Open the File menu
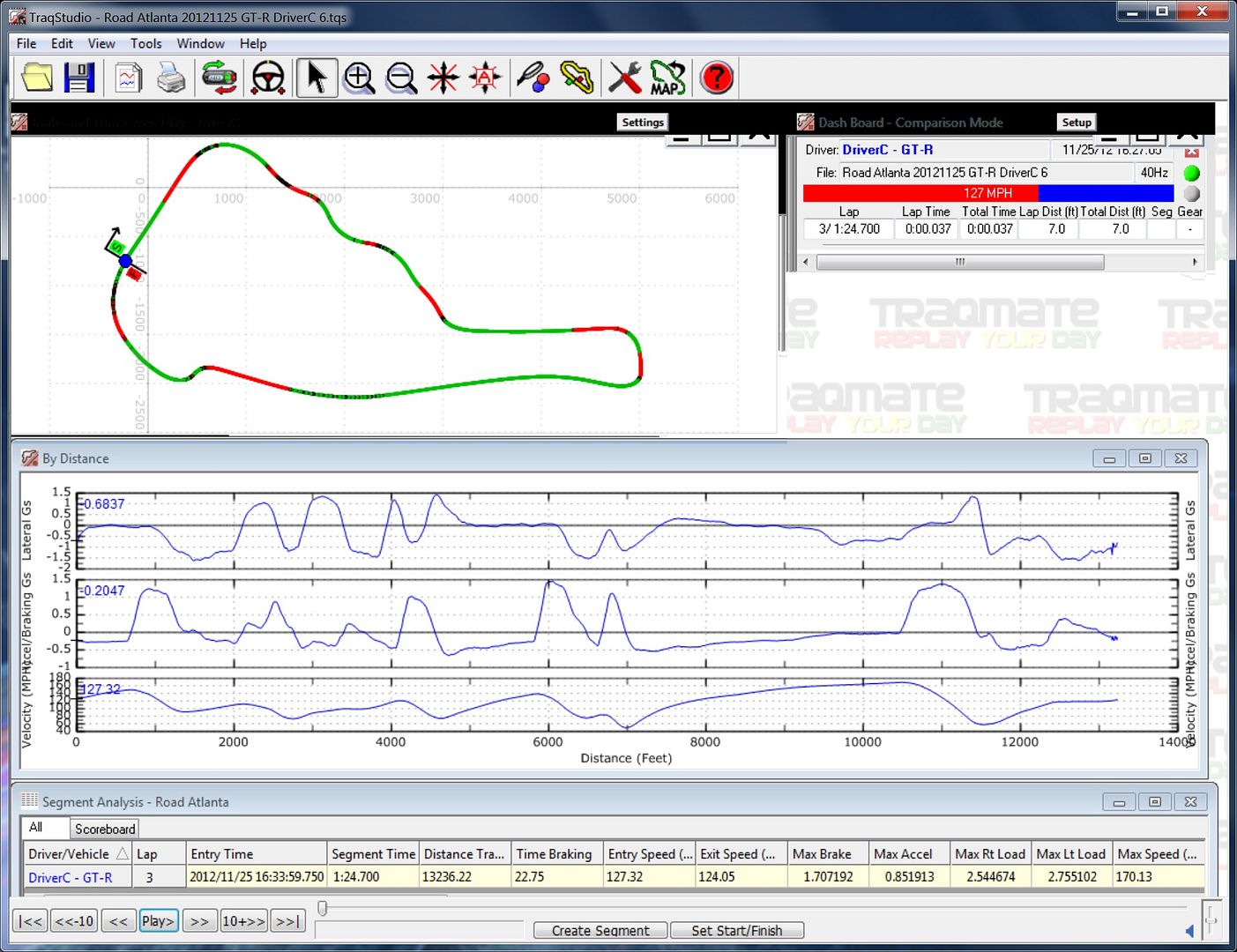Viewport: 1237px width, 952px height. (x=26, y=43)
